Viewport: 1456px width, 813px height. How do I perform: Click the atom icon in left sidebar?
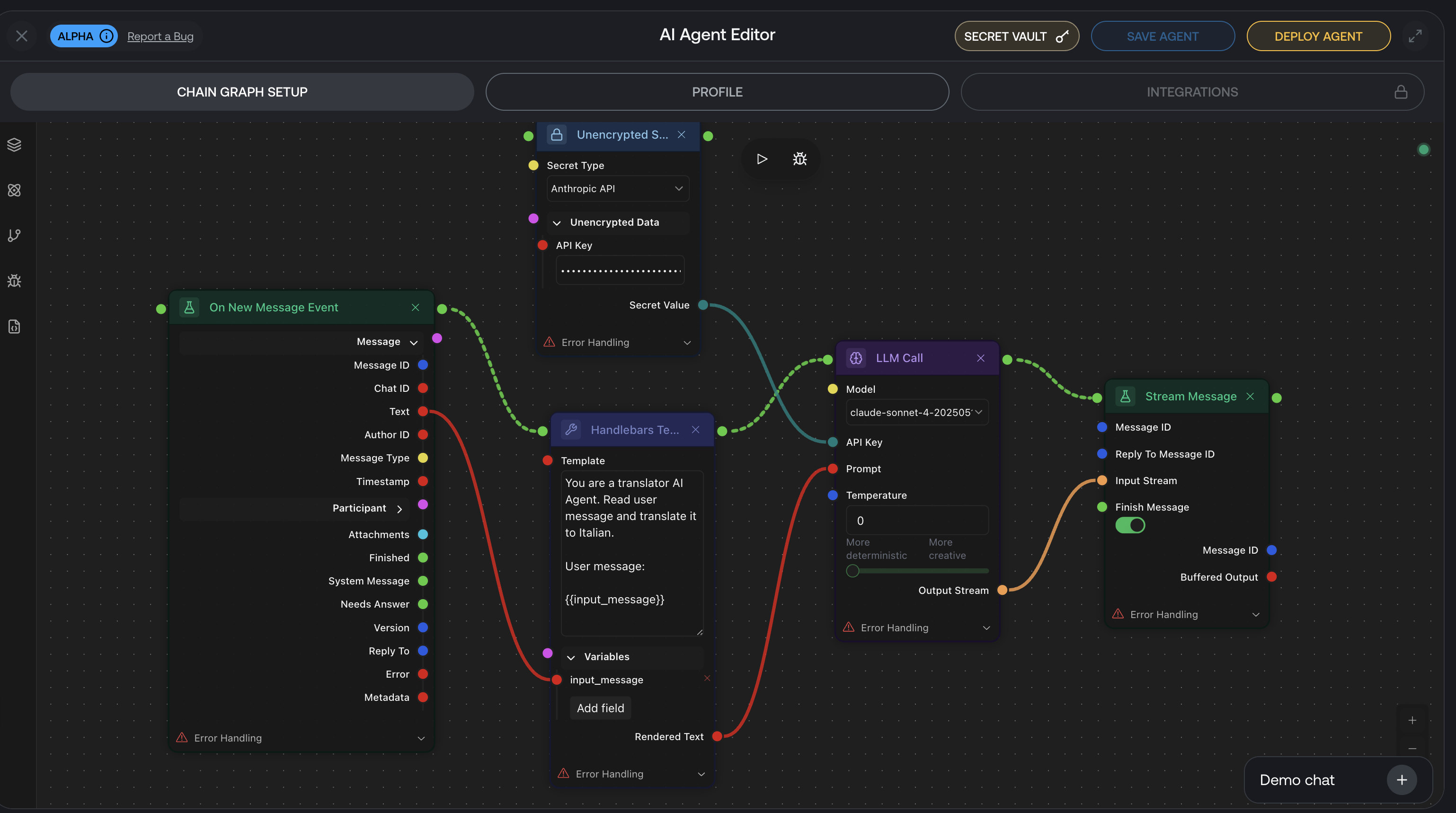14,190
